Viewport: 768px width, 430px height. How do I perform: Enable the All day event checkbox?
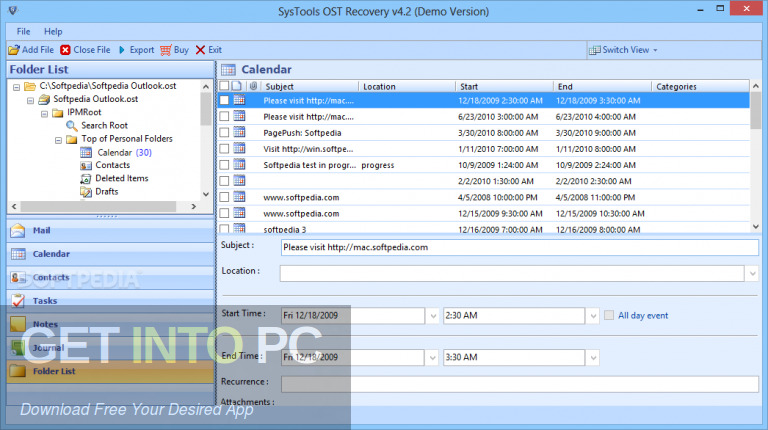point(609,315)
